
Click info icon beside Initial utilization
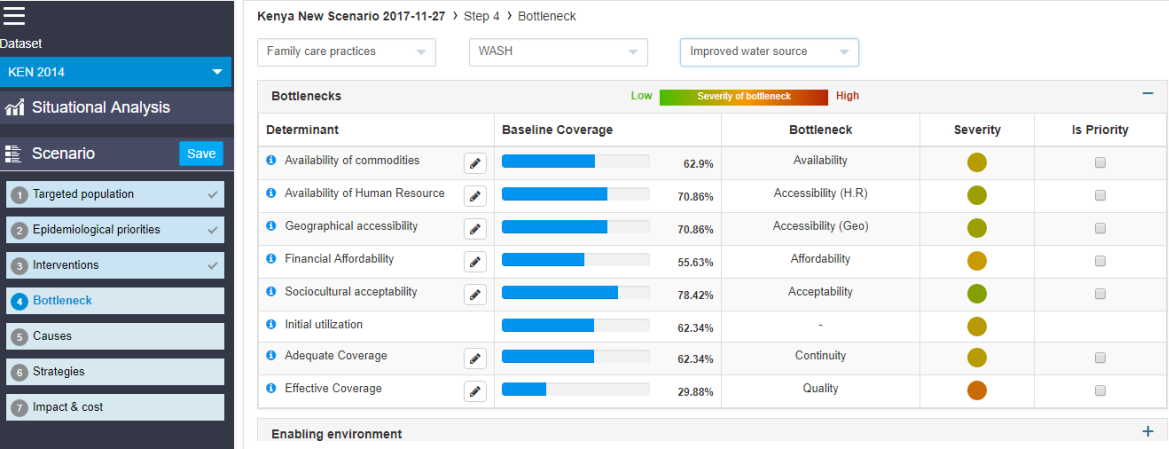[270, 325]
